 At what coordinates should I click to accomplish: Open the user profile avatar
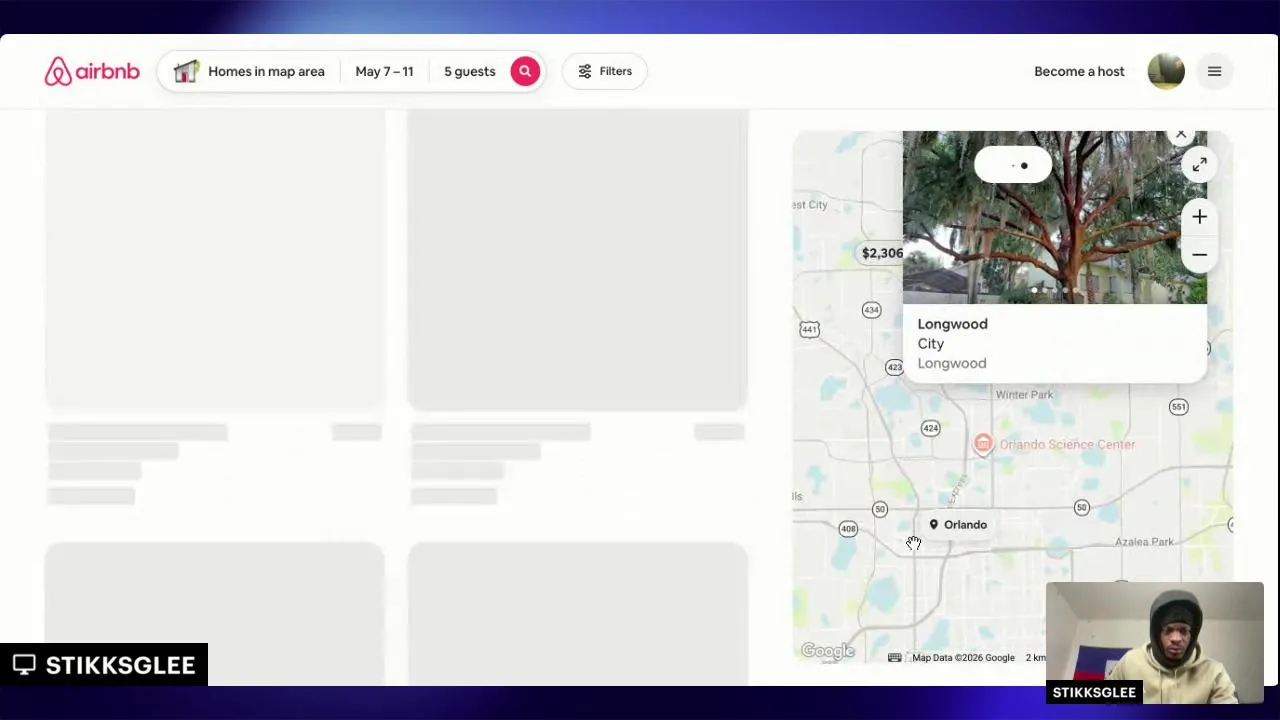click(x=1166, y=71)
